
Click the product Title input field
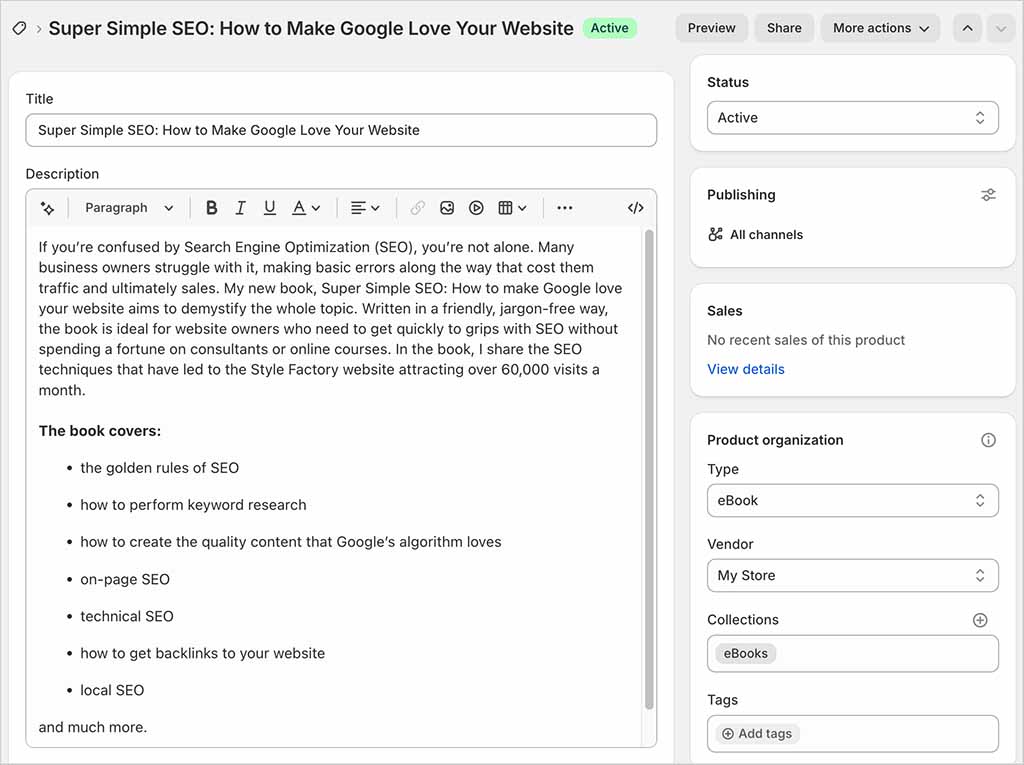point(341,130)
